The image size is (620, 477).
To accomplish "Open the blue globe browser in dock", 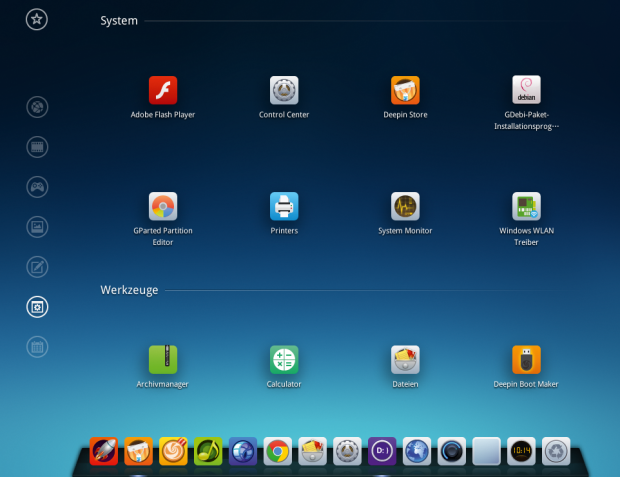I will (x=417, y=451).
